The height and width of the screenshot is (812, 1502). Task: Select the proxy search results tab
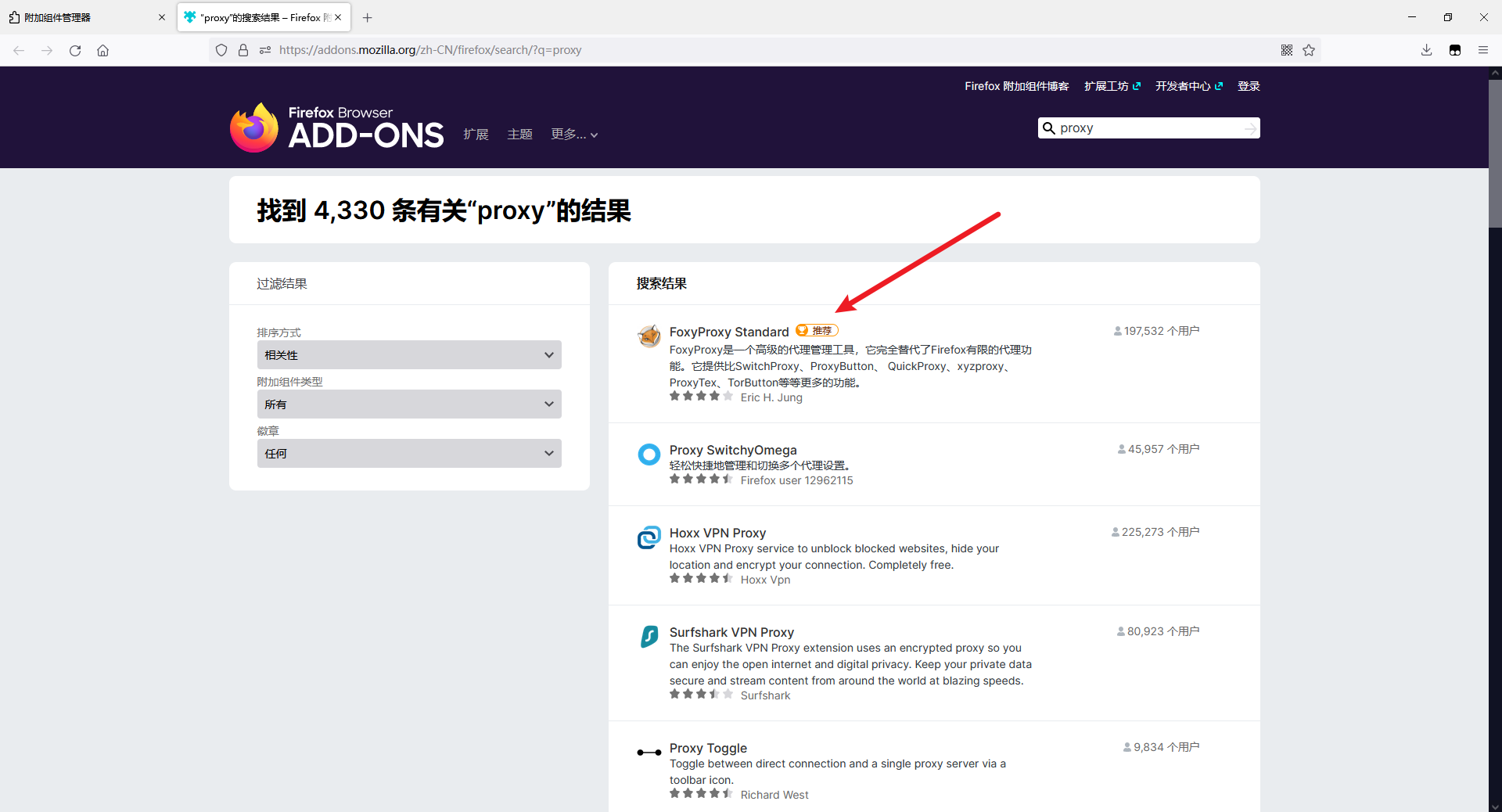point(264,17)
